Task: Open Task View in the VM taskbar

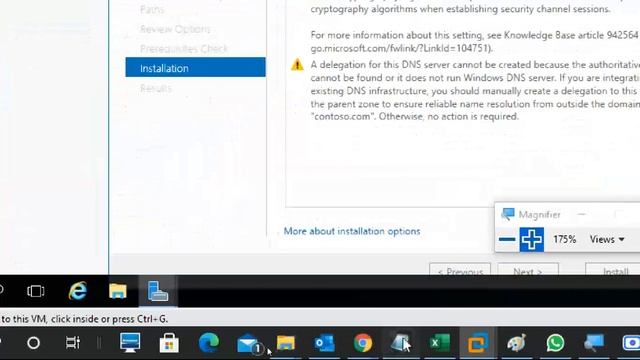Action: pos(36,291)
